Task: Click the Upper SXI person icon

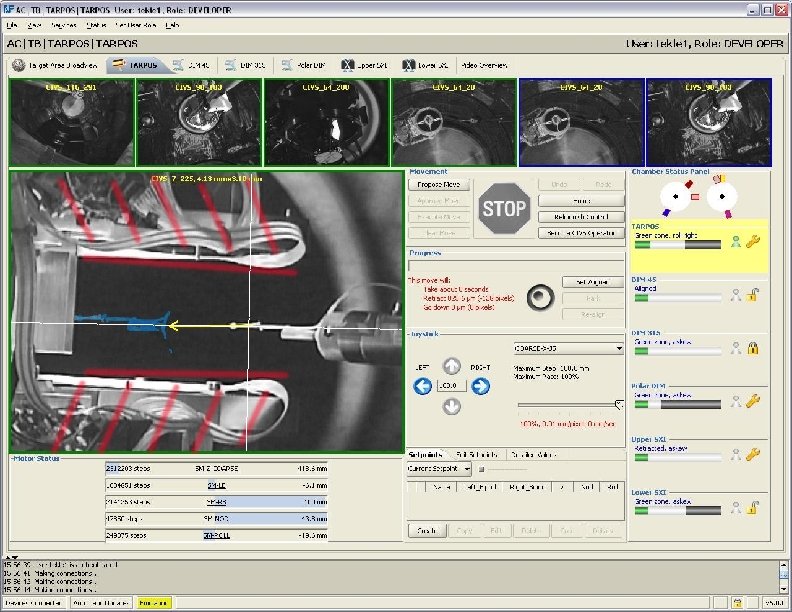Action: [736, 454]
